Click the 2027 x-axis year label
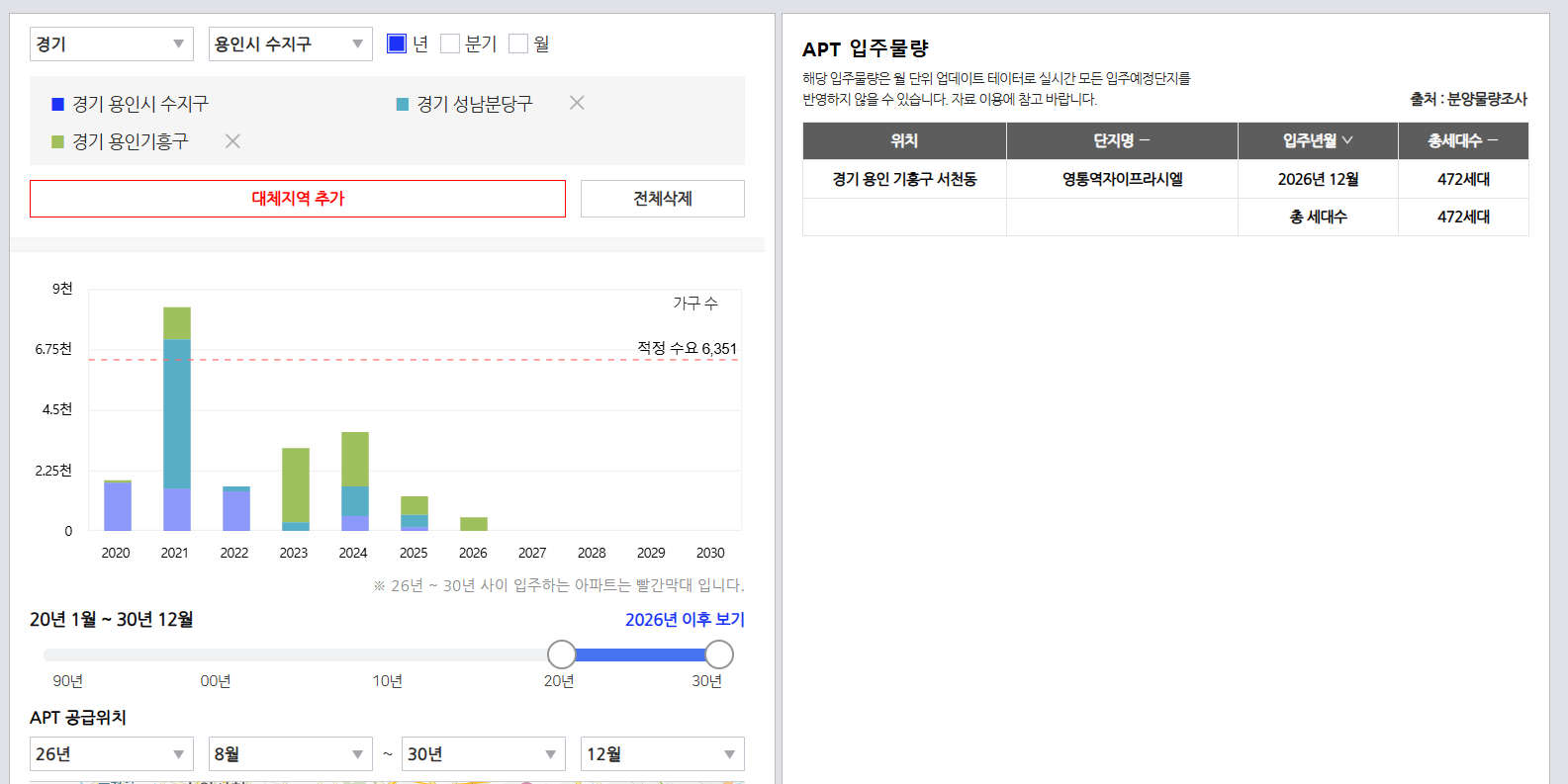1568x784 pixels. [x=532, y=553]
